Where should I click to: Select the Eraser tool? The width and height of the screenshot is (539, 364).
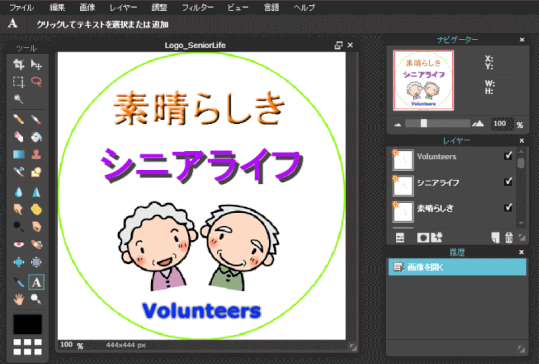[19, 137]
